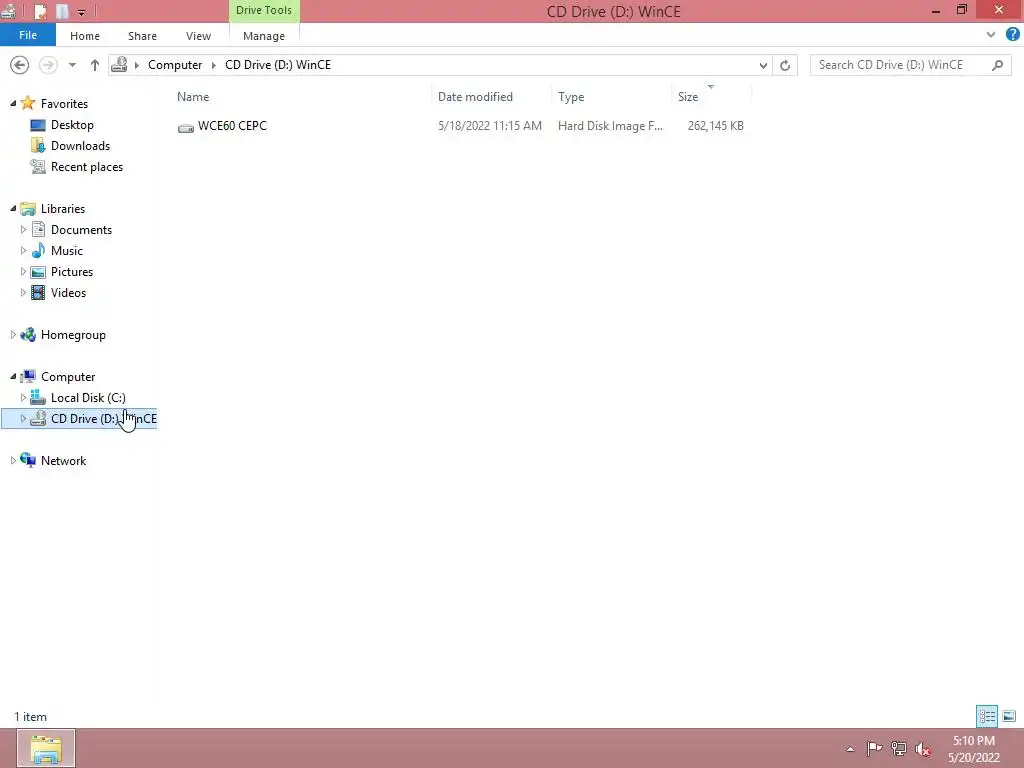This screenshot has height=768, width=1024.
Task: Click the Properties quick access toolbar icon
Action: coord(40,11)
